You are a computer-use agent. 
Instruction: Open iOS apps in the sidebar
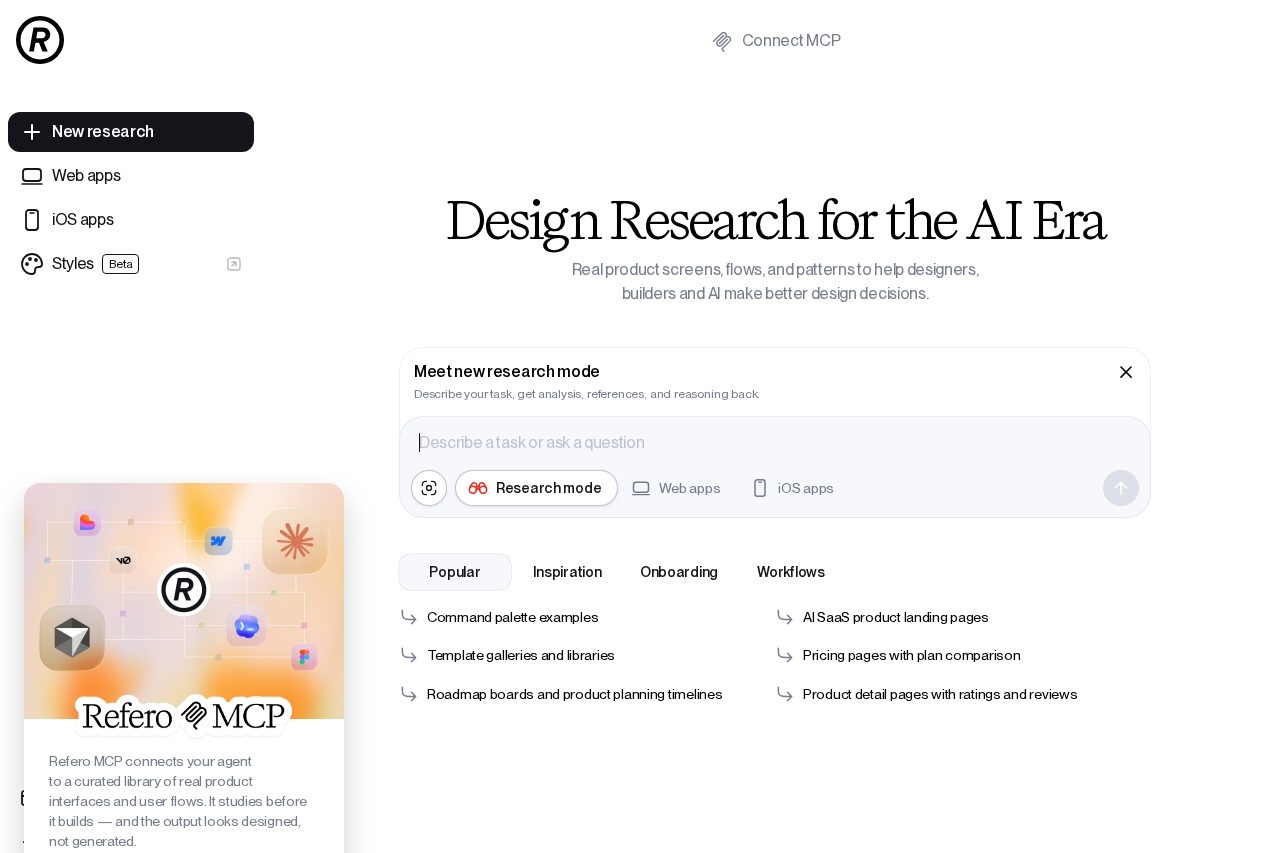[x=131, y=220]
